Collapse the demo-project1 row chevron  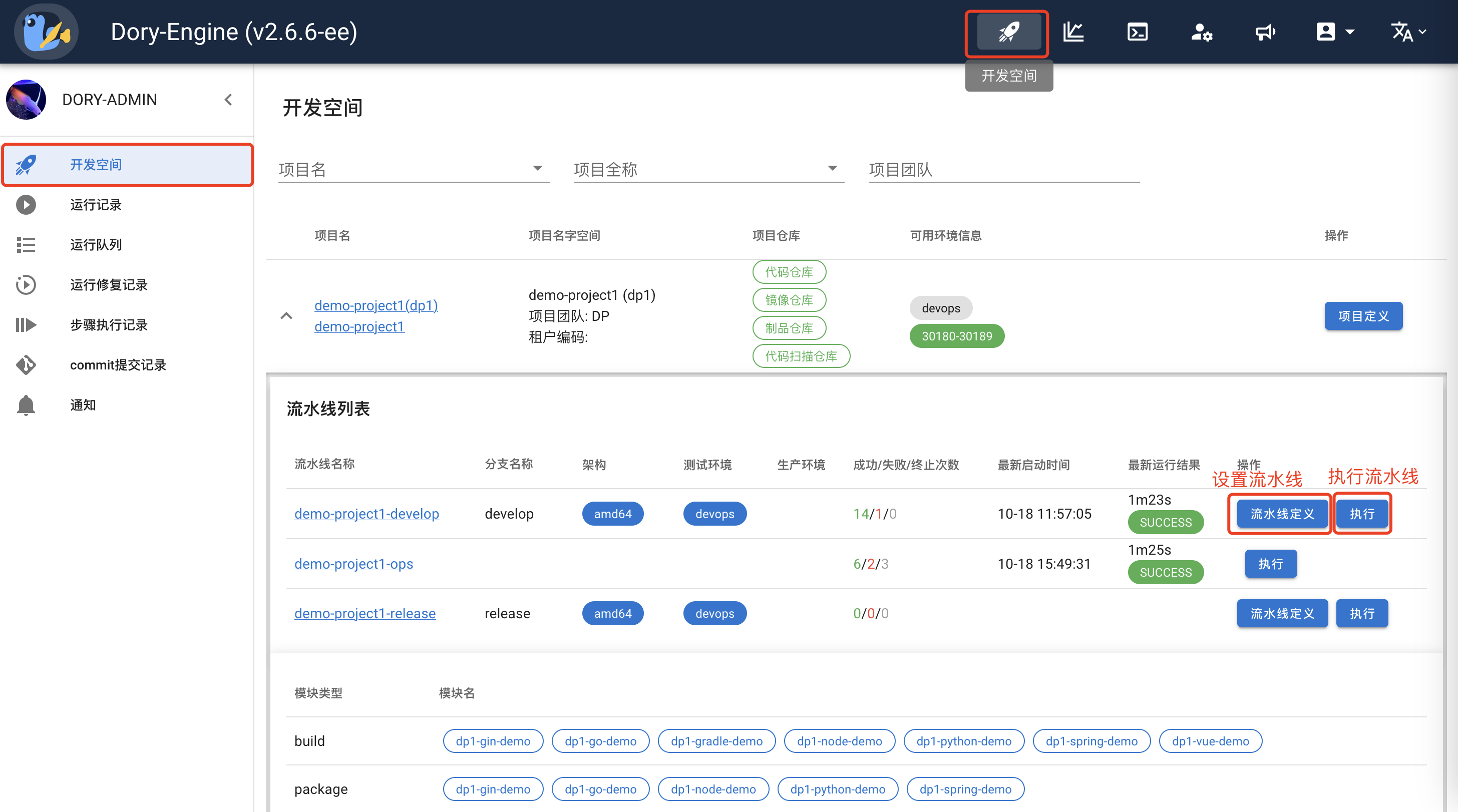[x=286, y=316]
